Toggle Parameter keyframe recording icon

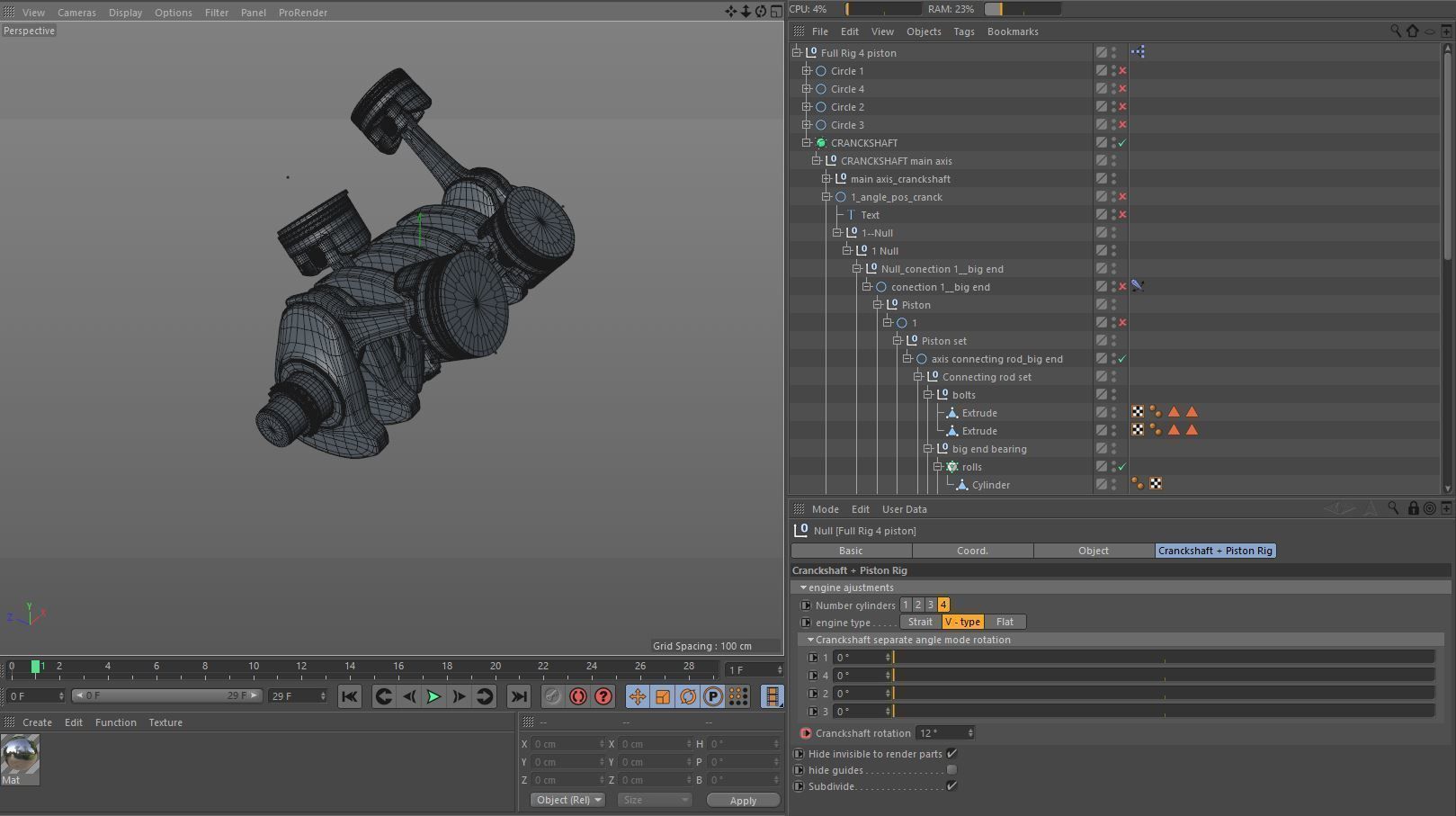pos(712,696)
